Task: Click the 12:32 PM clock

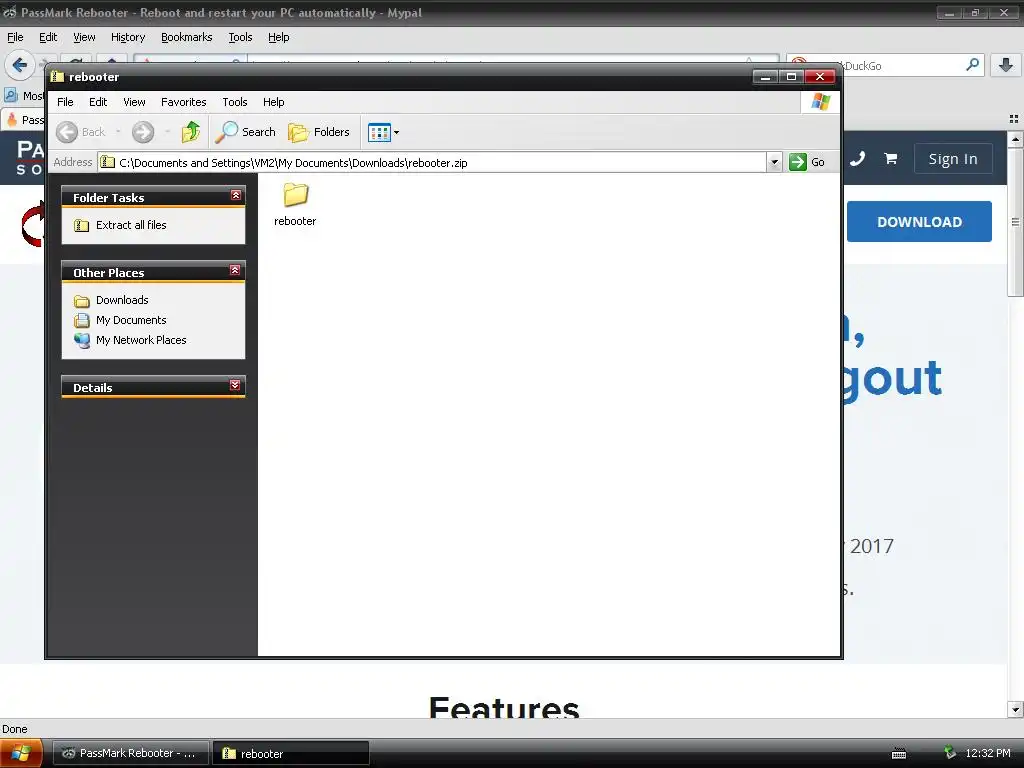Action: pyautogui.click(x=987, y=753)
